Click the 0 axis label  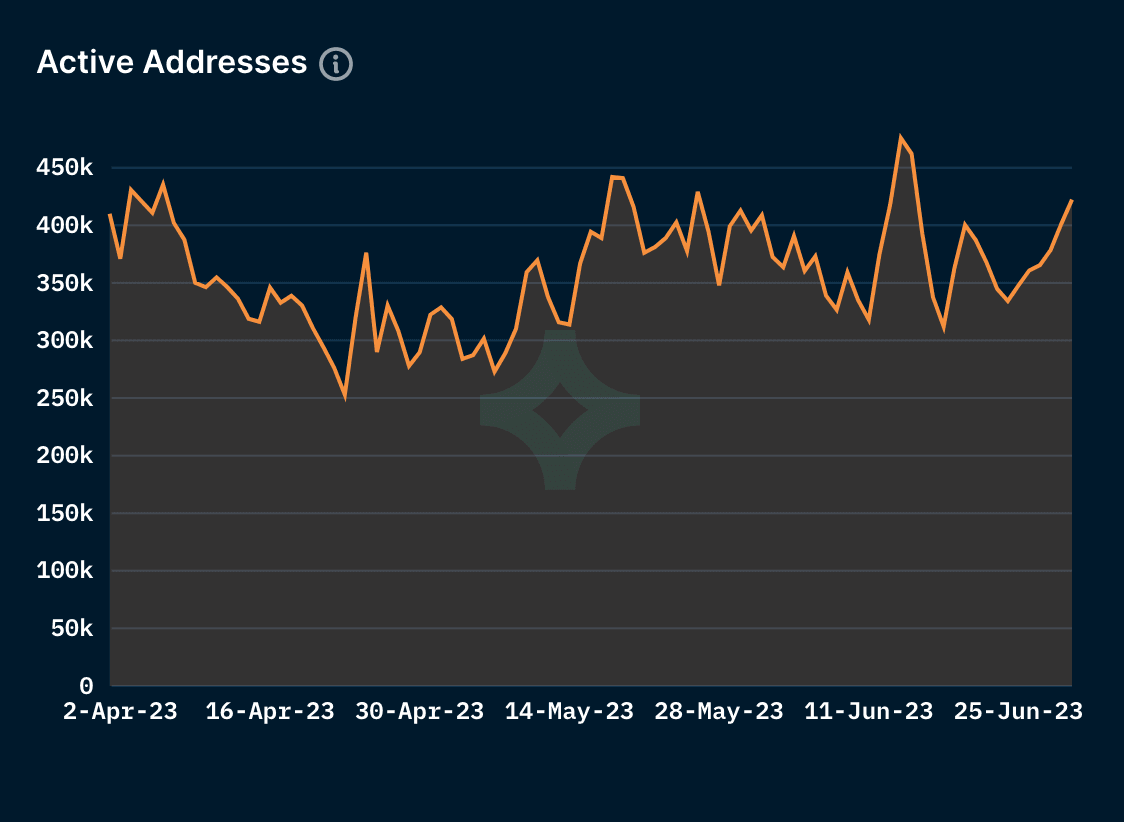88,686
